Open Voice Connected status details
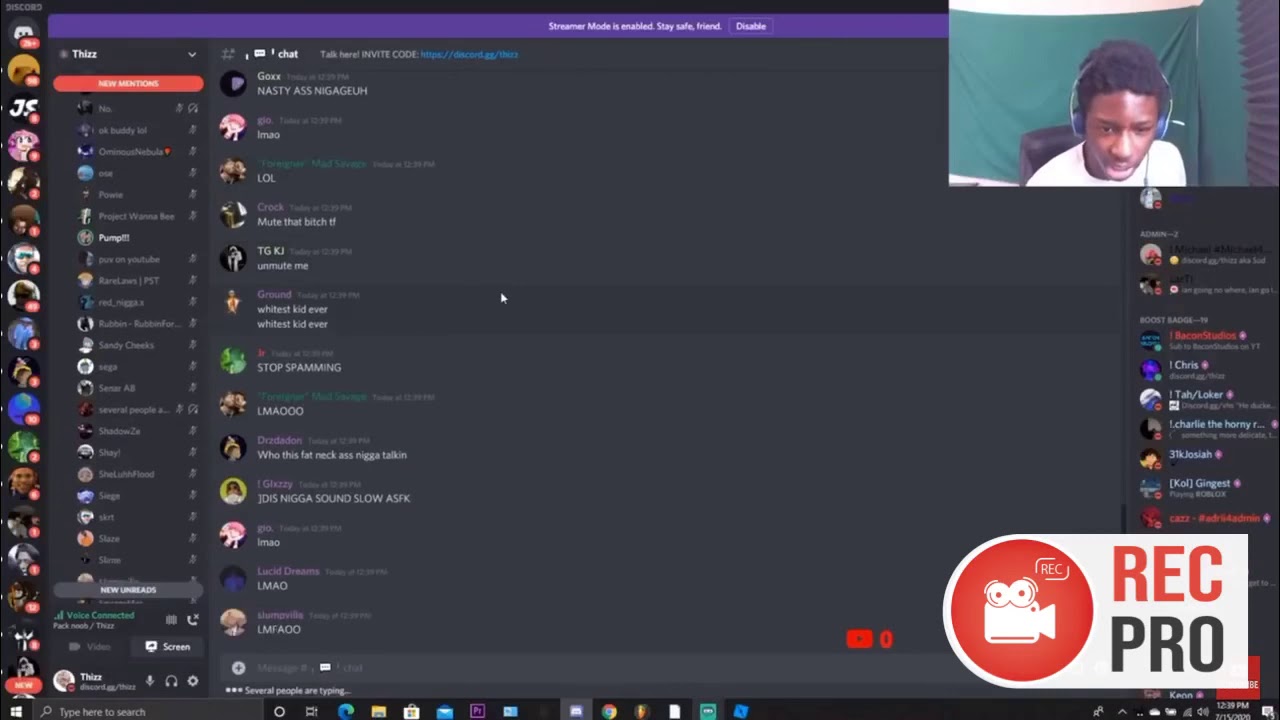 pyautogui.click(x=100, y=616)
